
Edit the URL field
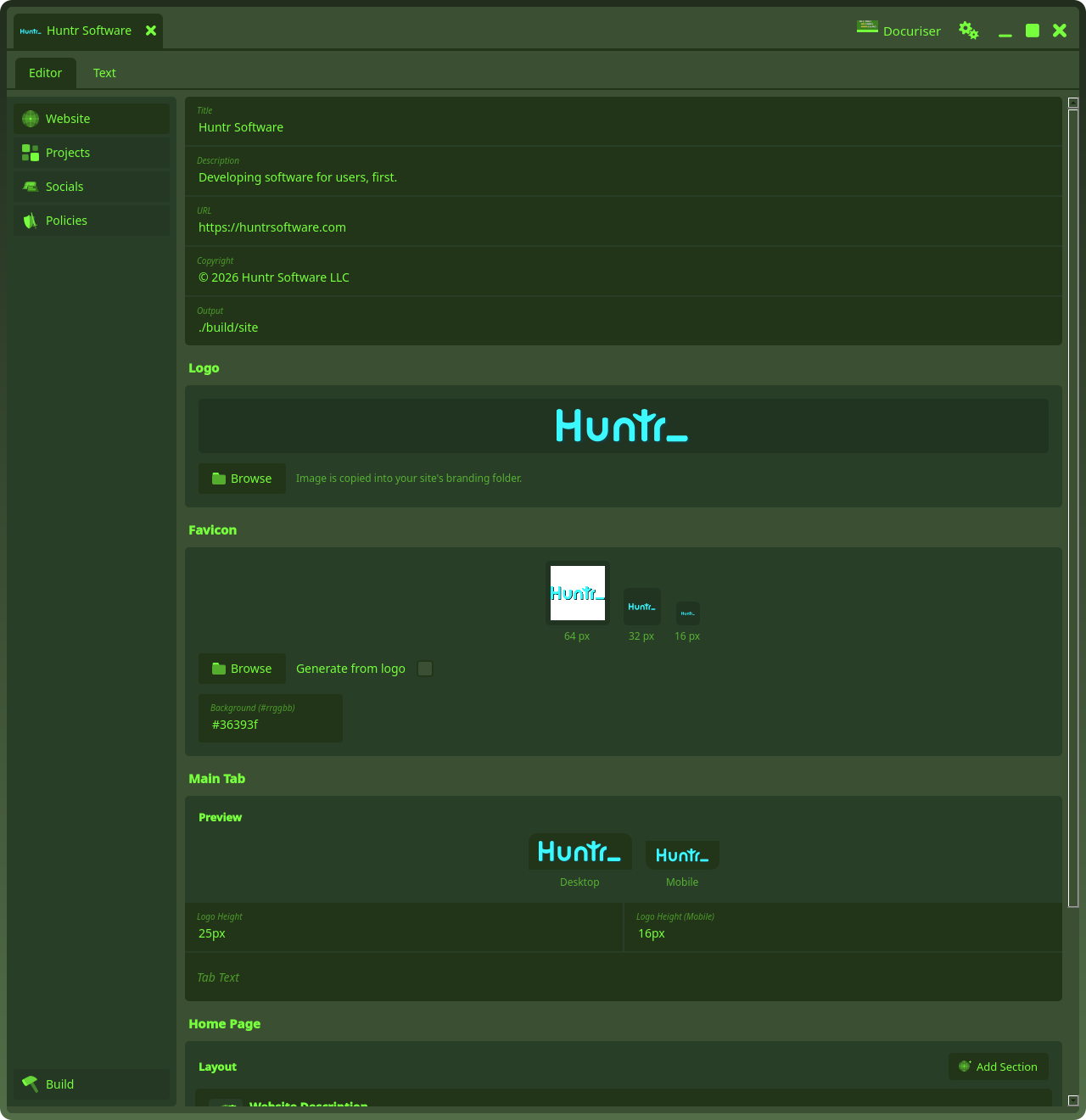624,221
